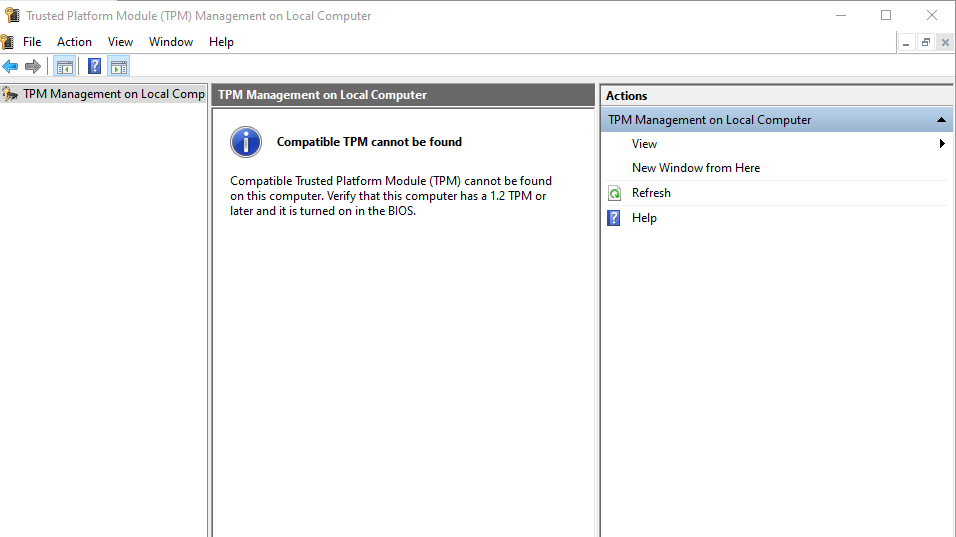Click the TPM Management on Local Computer actions header
Image resolution: width=956 pixels, height=537 pixels.
pos(776,120)
